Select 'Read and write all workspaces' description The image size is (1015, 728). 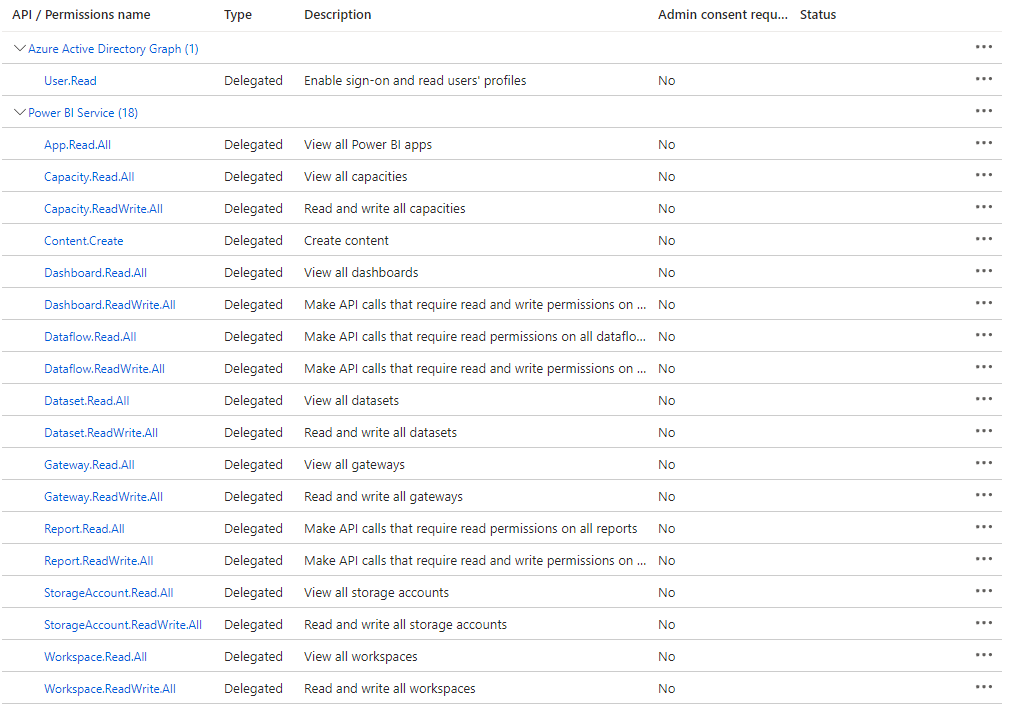390,689
